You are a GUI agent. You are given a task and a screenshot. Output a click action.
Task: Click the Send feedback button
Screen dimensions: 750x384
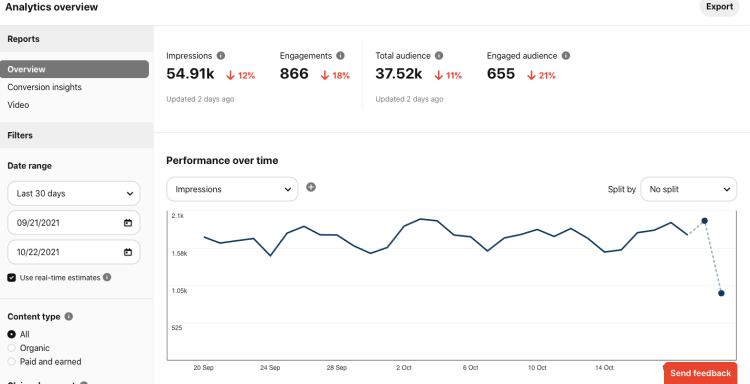(x=700, y=373)
